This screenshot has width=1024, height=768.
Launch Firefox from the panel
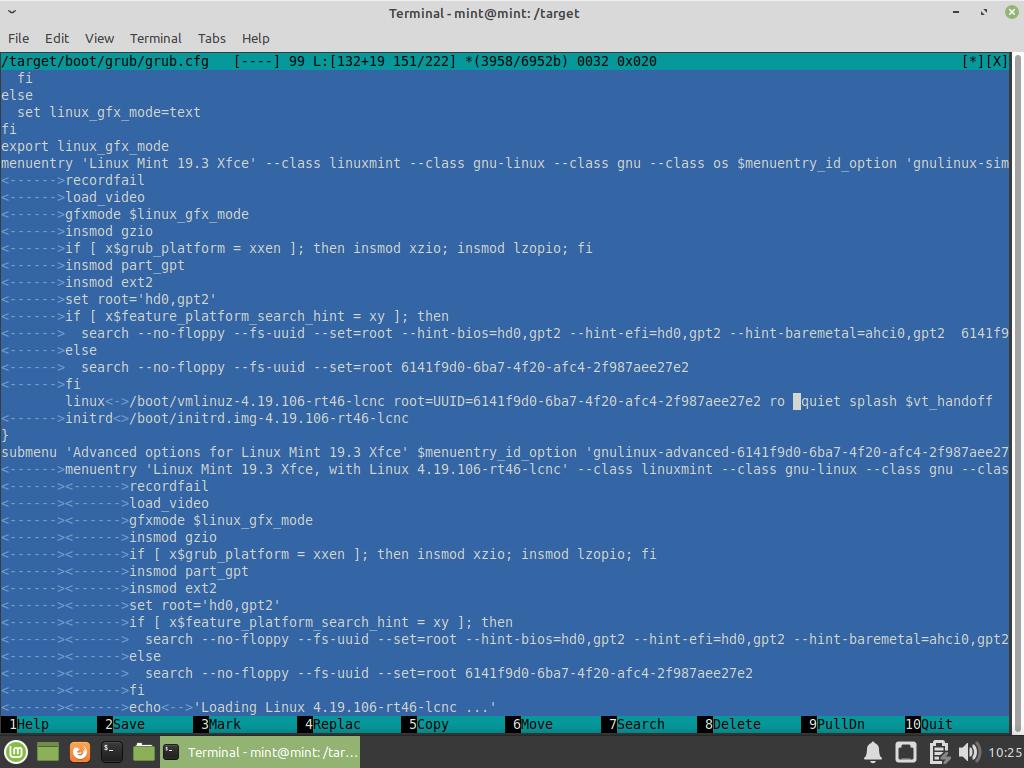pyautogui.click(x=80, y=752)
